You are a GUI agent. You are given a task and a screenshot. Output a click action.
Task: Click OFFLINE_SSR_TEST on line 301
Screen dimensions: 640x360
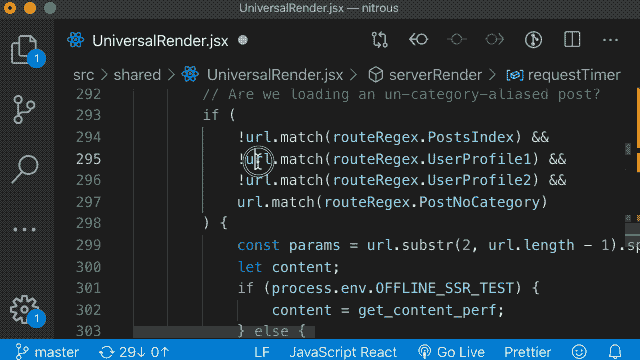(x=444, y=289)
